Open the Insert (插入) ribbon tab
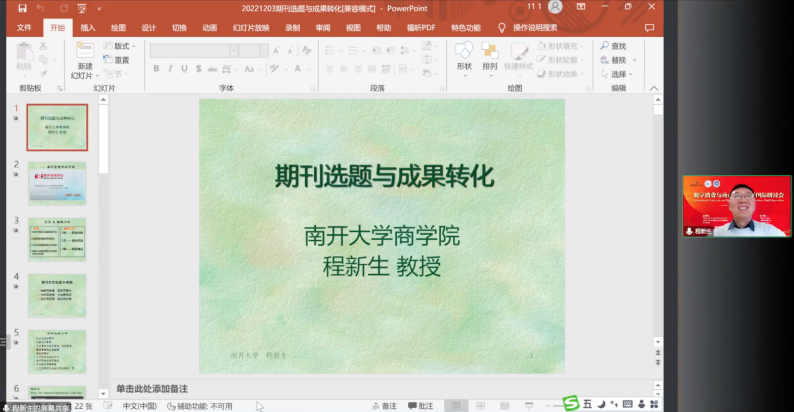Image resolution: width=794 pixels, height=412 pixels. click(88, 28)
